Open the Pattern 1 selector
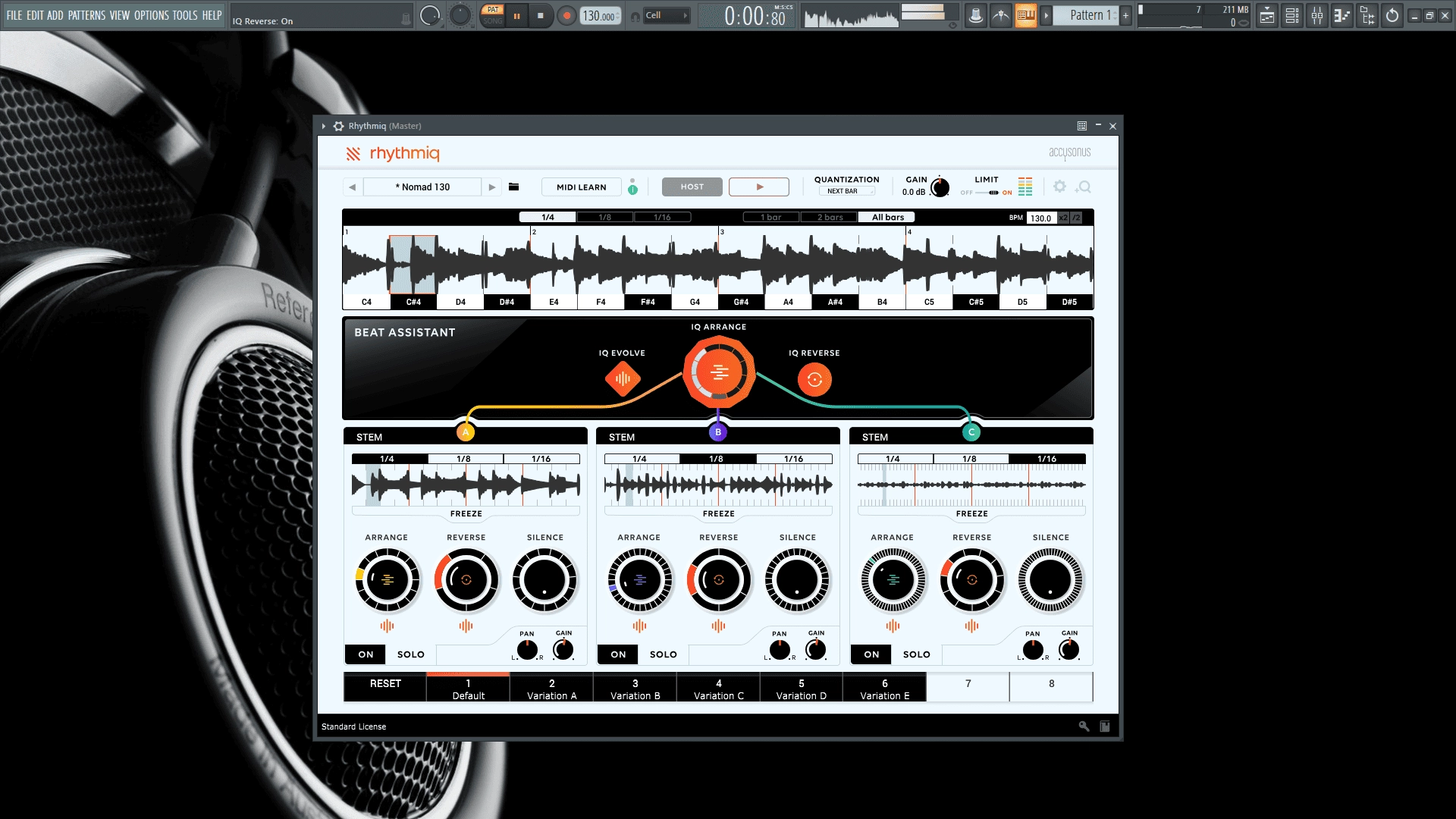The height and width of the screenshot is (819, 1456). click(1086, 15)
